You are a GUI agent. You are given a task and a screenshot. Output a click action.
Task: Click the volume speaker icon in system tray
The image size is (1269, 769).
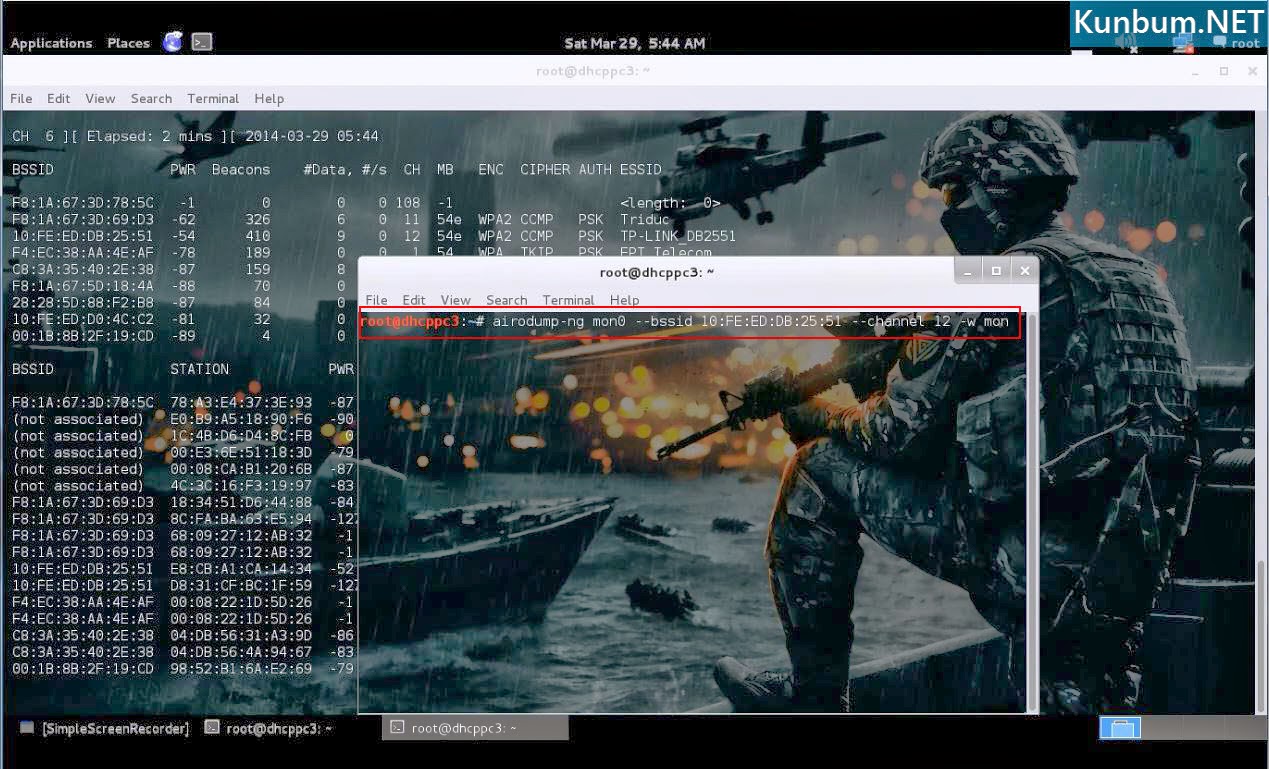[x=1127, y=44]
